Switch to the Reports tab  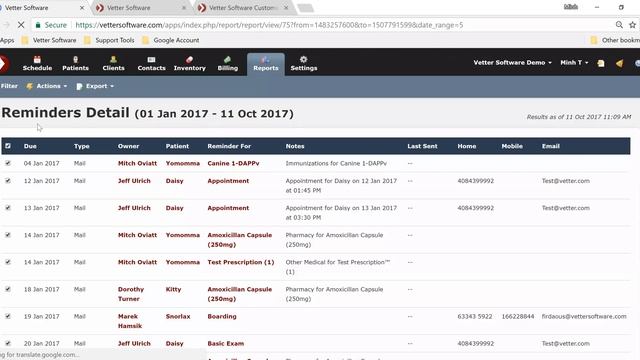(x=266, y=64)
